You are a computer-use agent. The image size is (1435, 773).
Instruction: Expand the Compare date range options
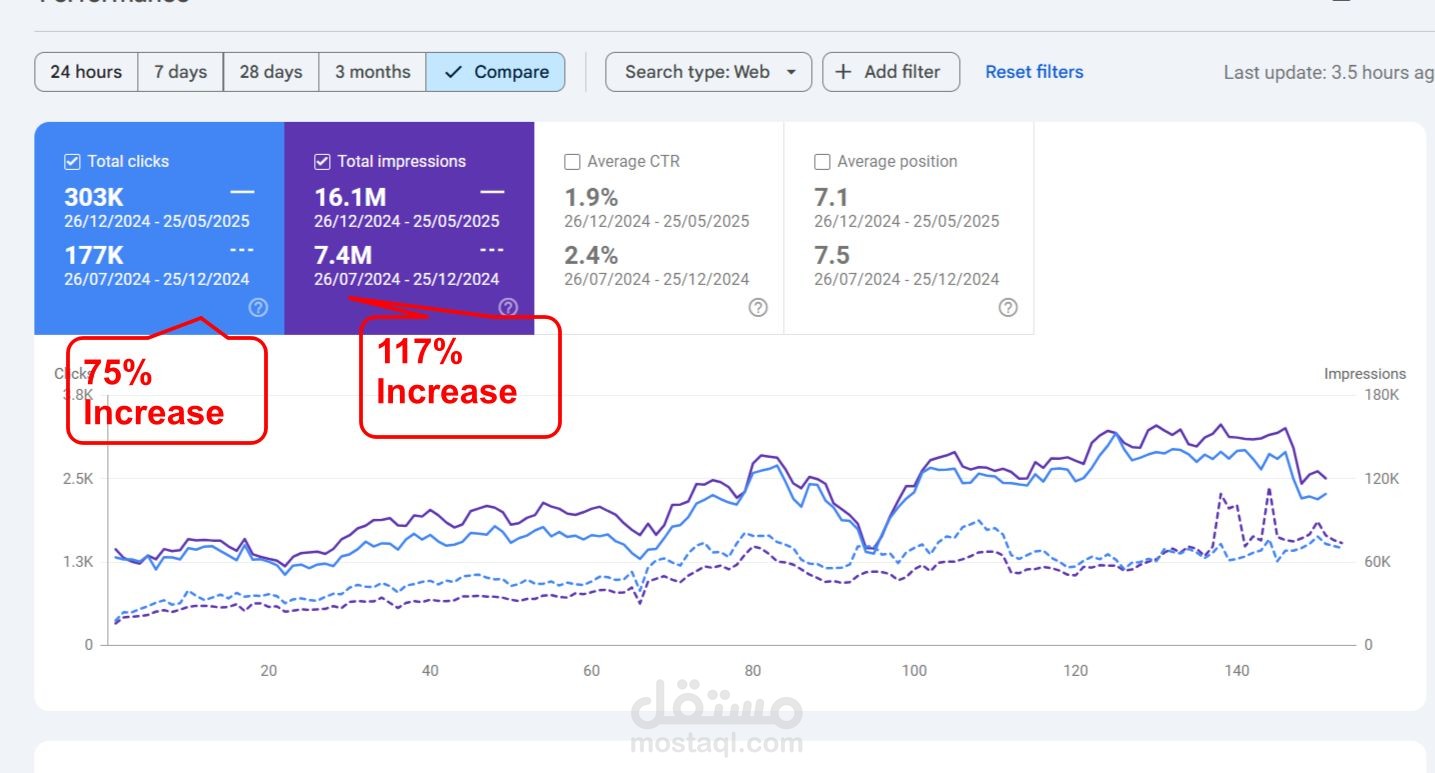tap(496, 71)
